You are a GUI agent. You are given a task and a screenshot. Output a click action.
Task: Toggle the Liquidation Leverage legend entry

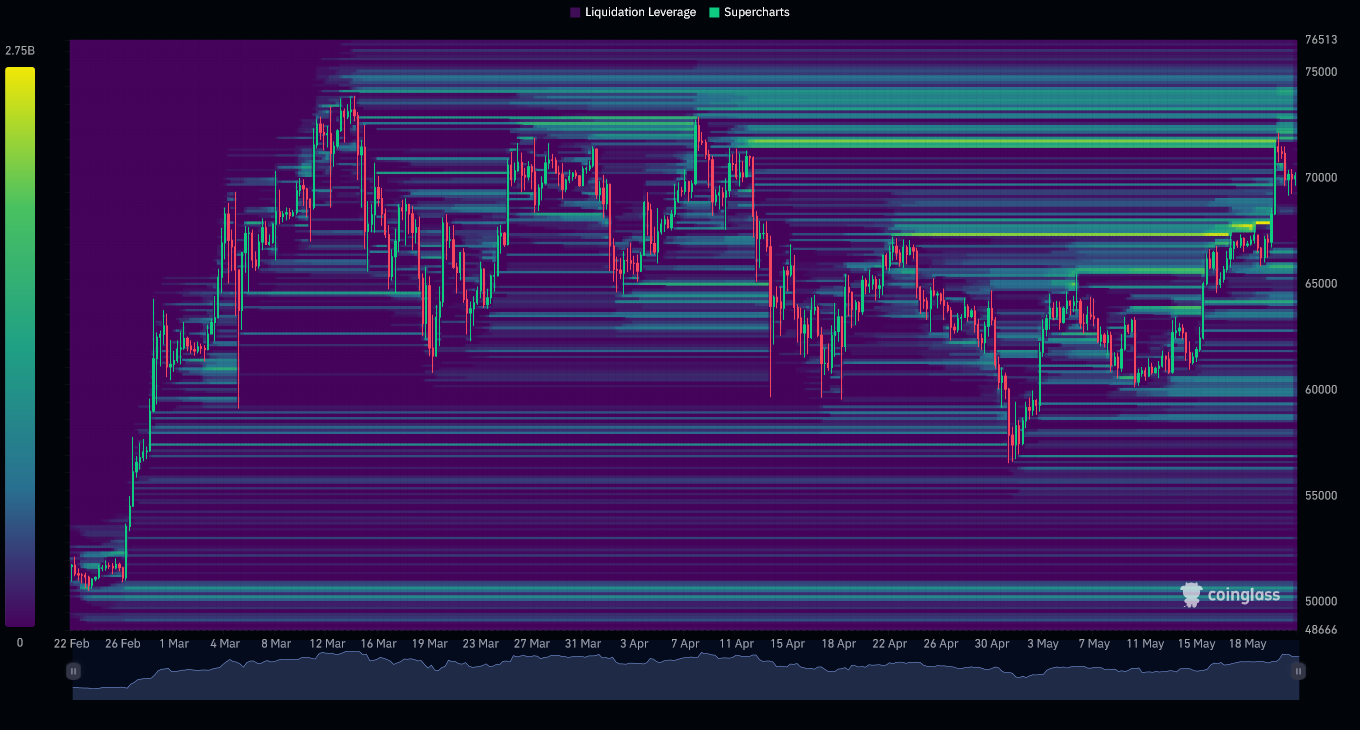tap(633, 12)
